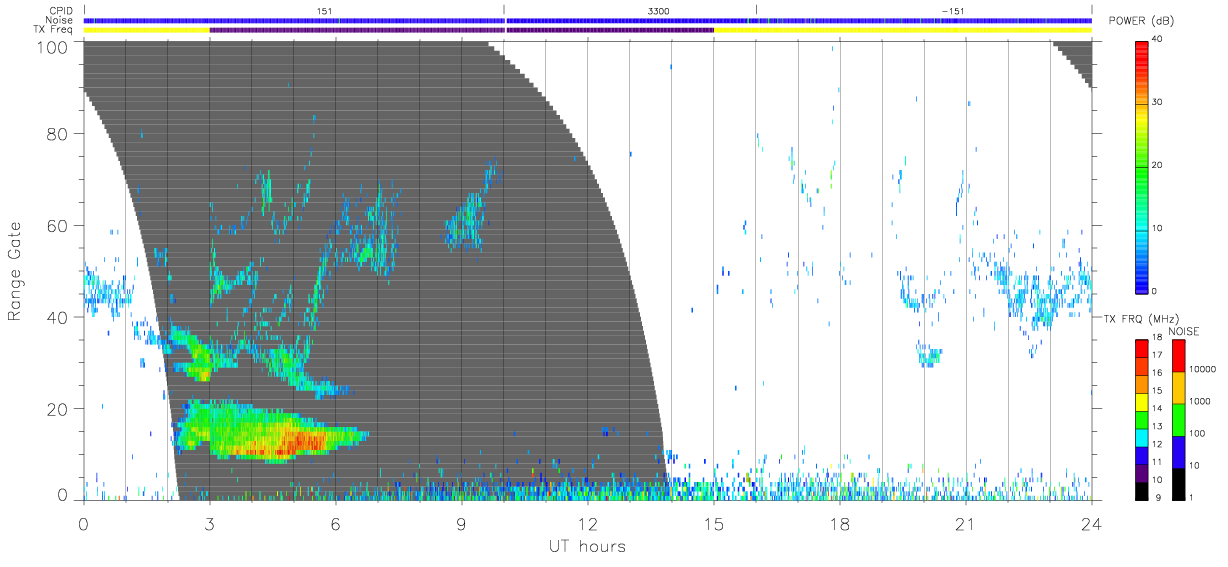Click the 18 tick on UT hours axis
The width and height of the screenshot is (1228, 567).
tap(839, 523)
